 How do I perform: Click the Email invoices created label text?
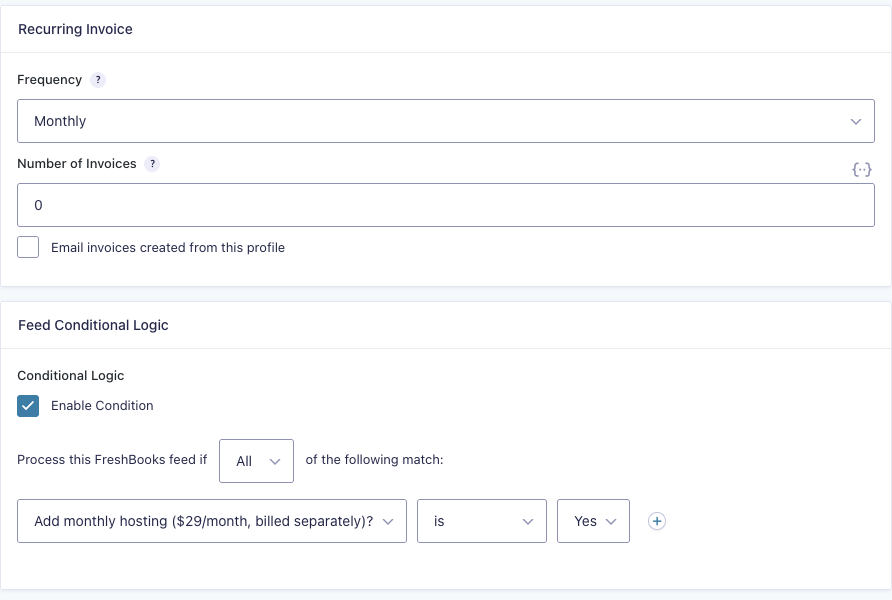pos(168,247)
